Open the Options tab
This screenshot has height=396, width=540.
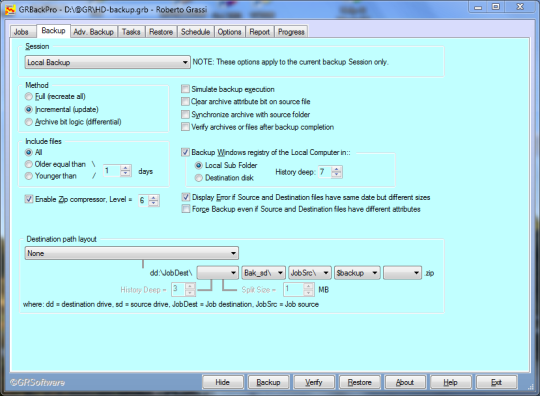coord(229,32)
